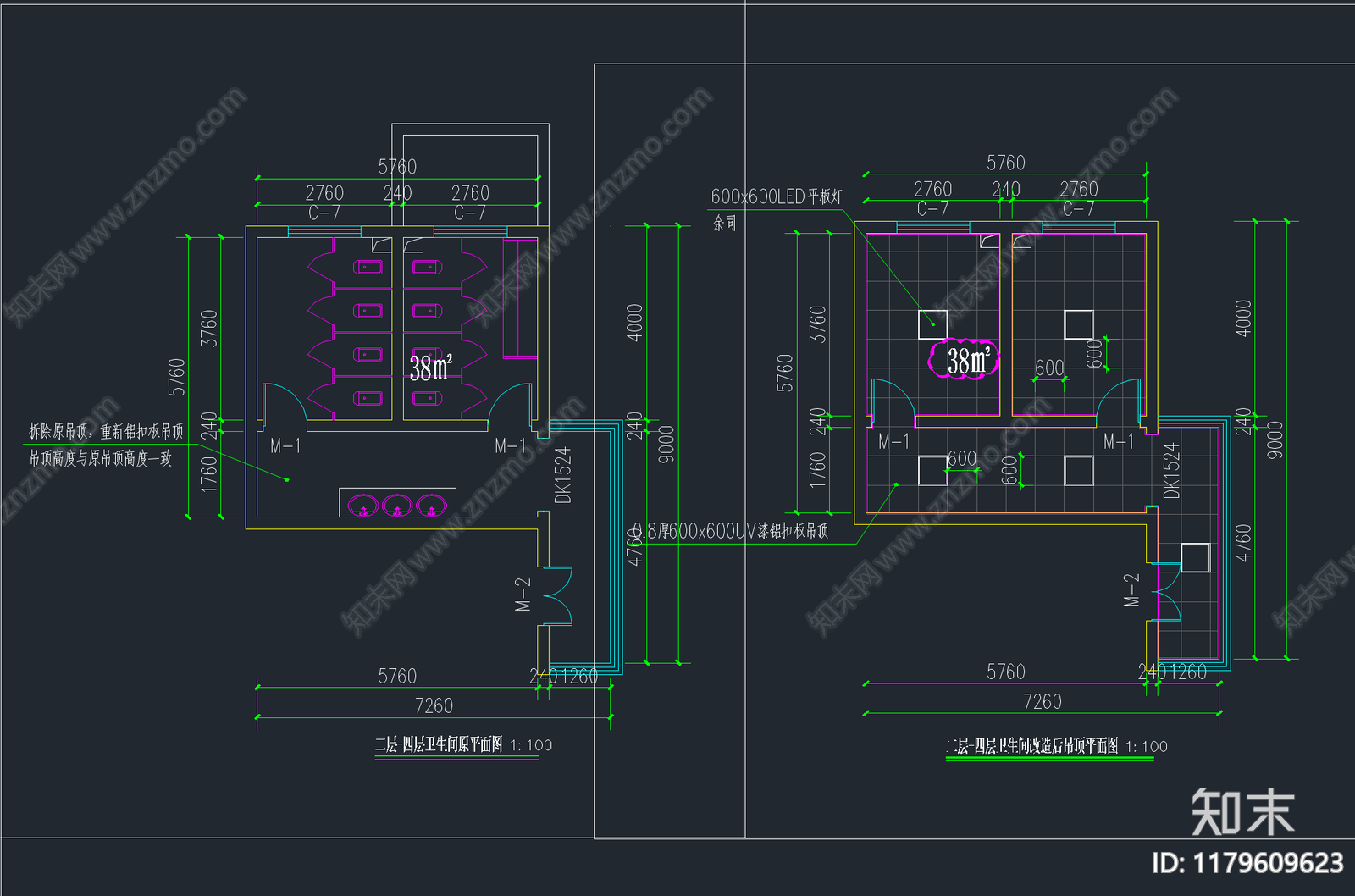Viewport: 1355px width, 896px height.
Task: Select the revision-clouded 38m² area label
Action: pyautogui.click(x=964, y=360)
